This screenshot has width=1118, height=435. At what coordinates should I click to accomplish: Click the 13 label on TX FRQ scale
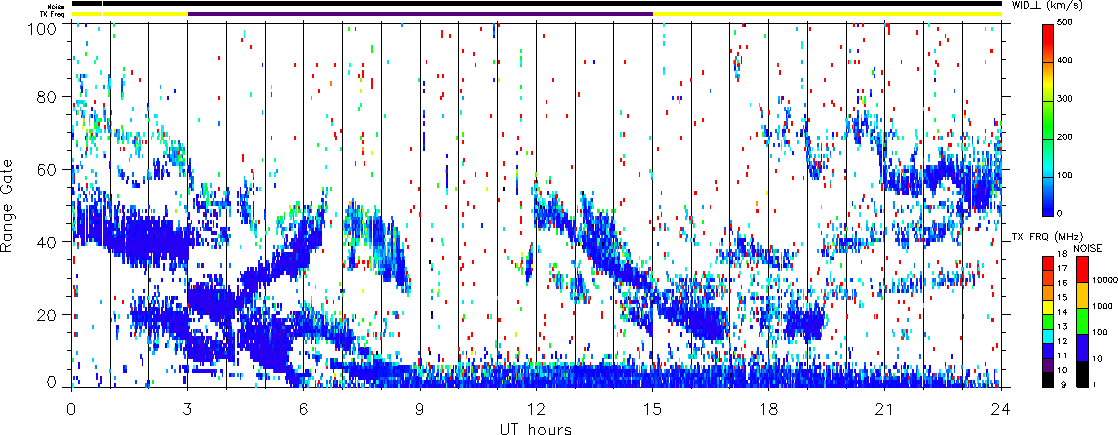[1062, 327]
